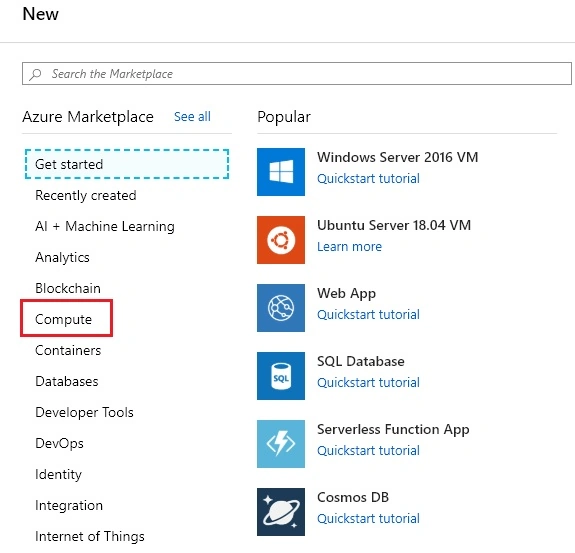
Task: Open the Integration category
Action: 69,505
